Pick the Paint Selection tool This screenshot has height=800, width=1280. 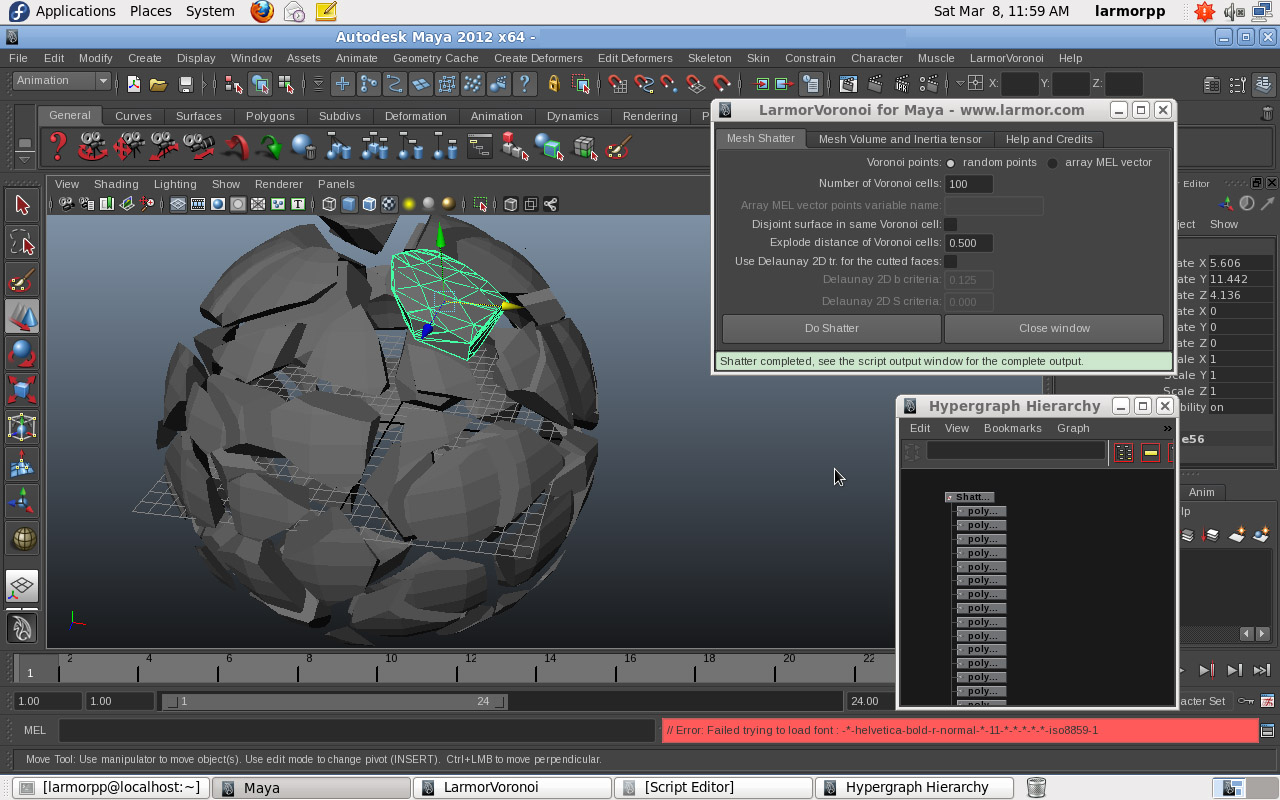[x=22, y=279]
